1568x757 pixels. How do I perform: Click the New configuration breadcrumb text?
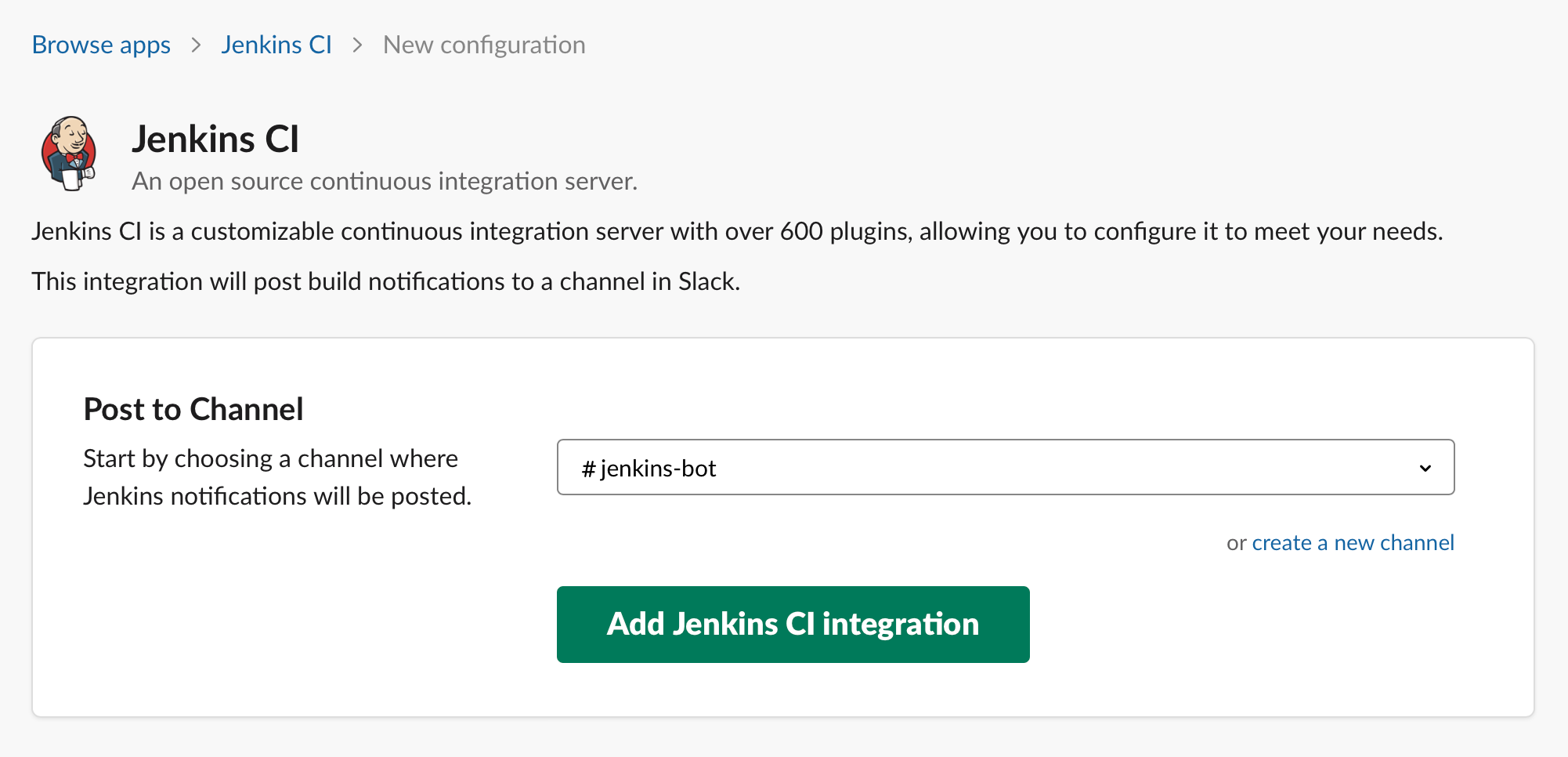484,45
